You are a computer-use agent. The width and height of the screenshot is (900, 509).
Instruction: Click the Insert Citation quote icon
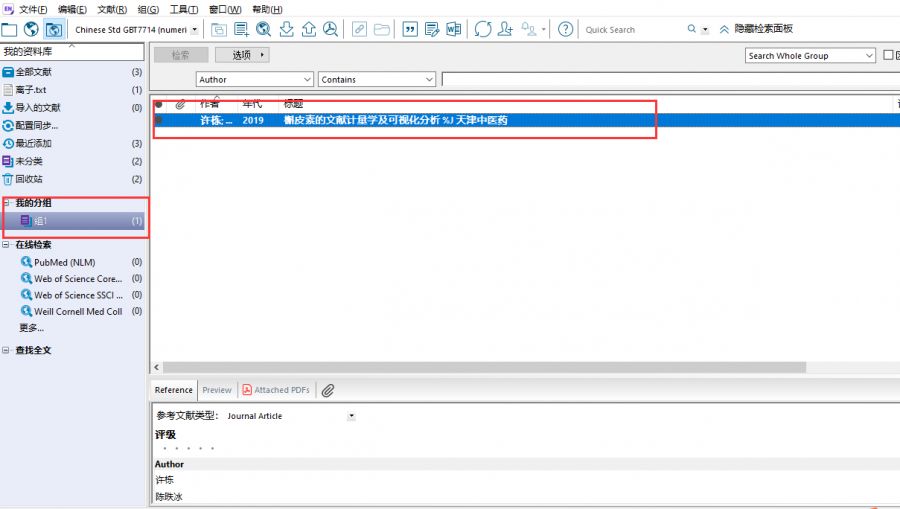pos(409,29)
